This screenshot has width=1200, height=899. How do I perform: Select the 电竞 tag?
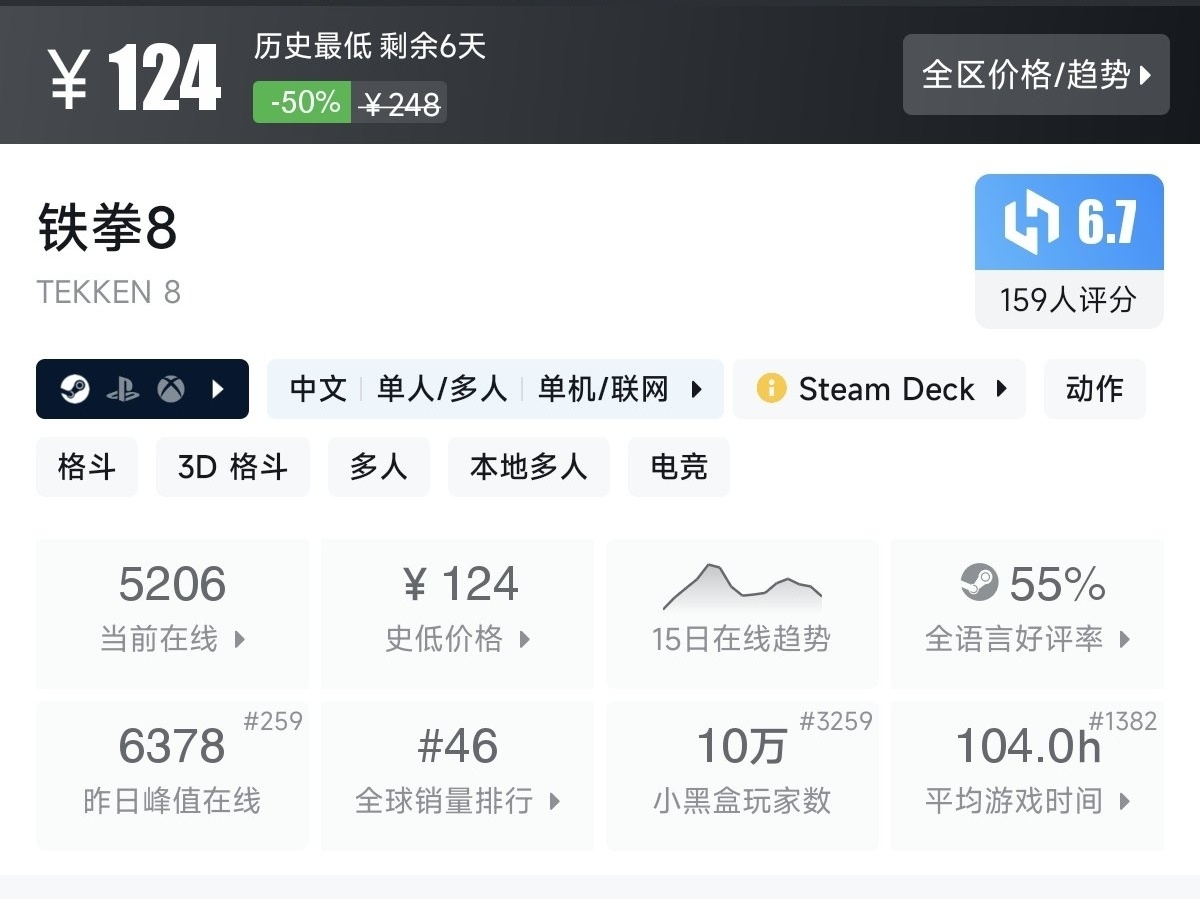point(678,467)
